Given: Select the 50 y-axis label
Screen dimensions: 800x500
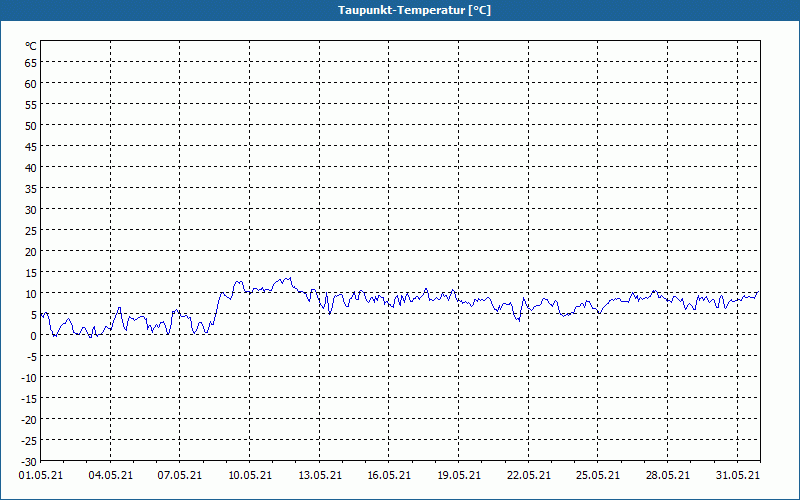Looking at the screenshot, I should click(x=31, y=126).
